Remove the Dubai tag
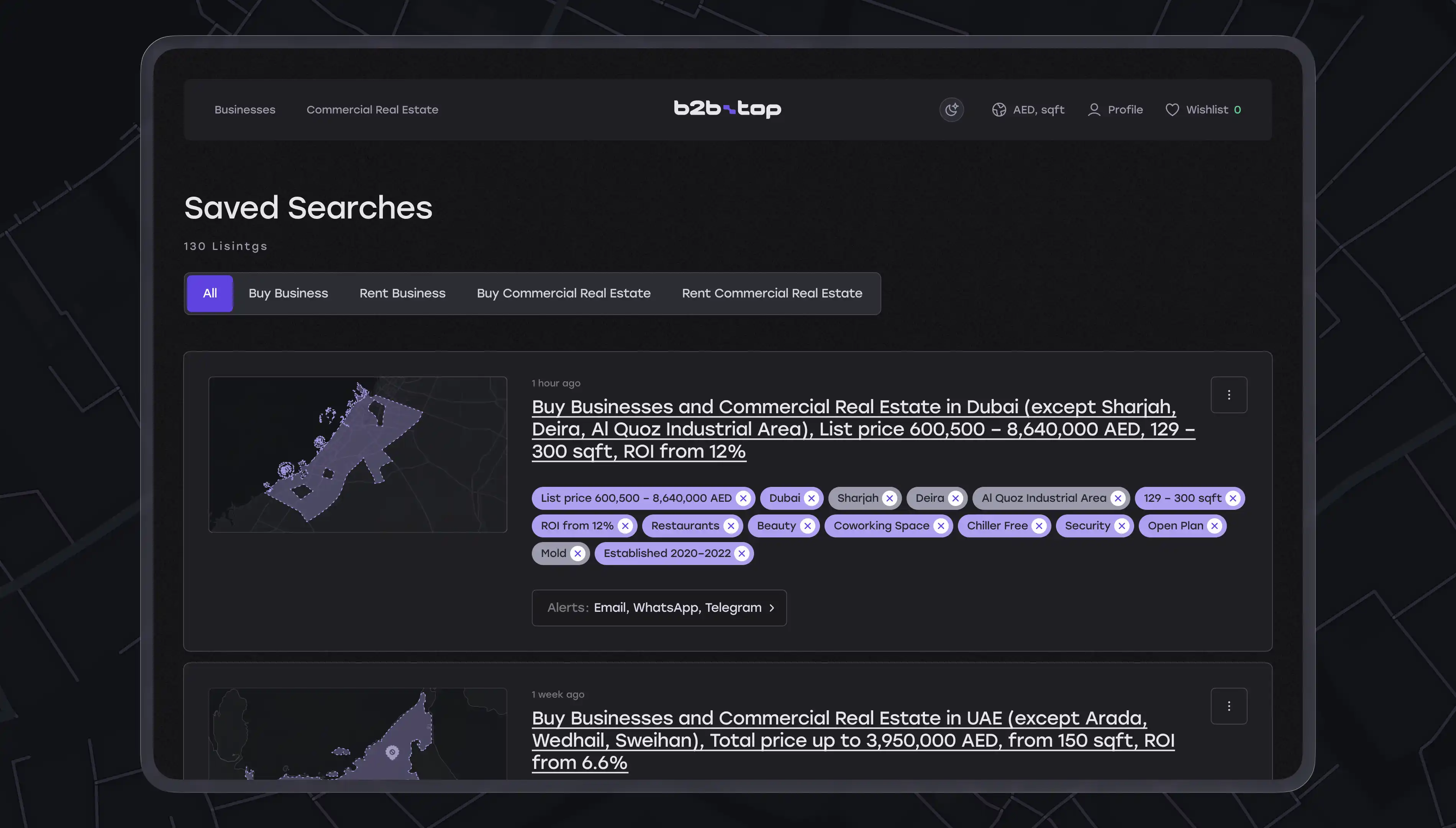Image resolution: width=1456 pixels, height=828 pixels. 811,498
